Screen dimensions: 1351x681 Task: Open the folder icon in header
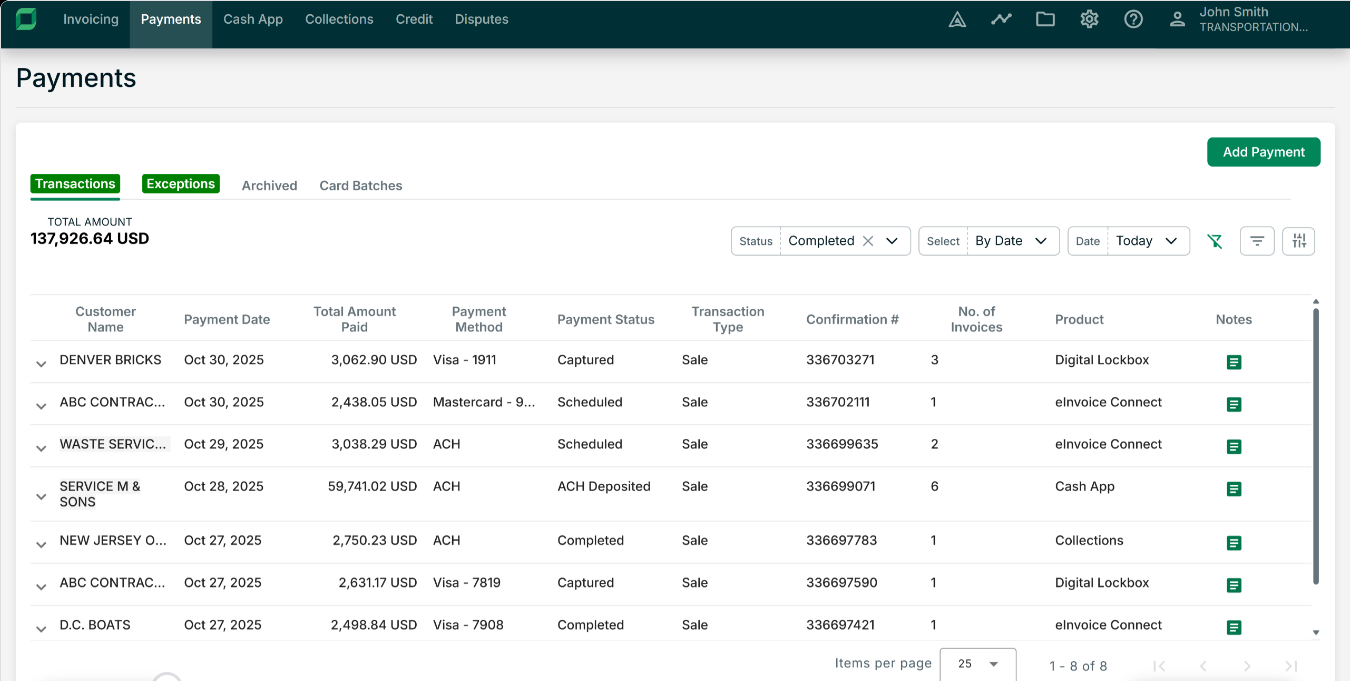pyautogui.click(x=1045, y=19)
